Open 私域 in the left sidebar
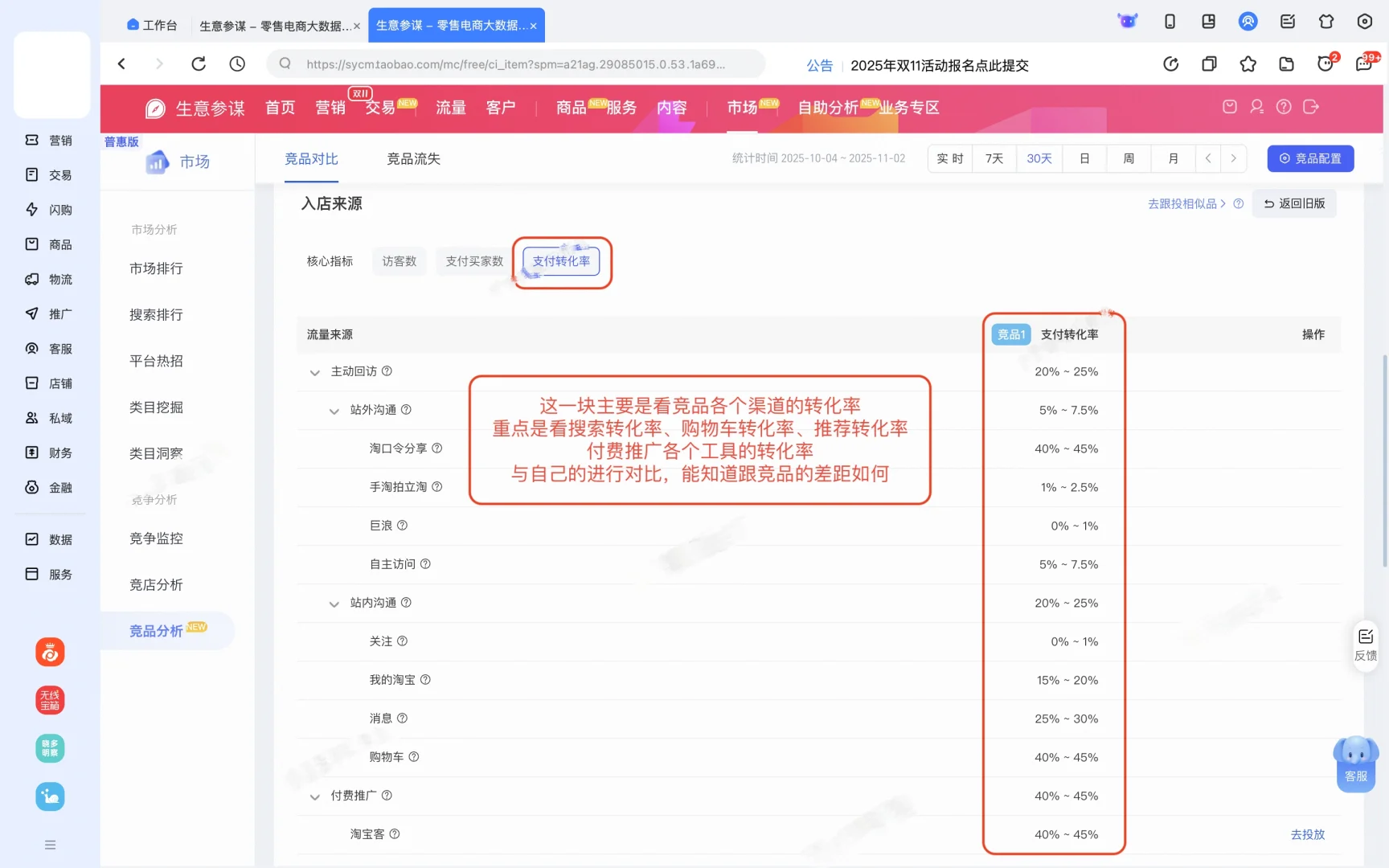The width and height of the screenshot is (1389, 868). pyautogui.click(x=49, y=418)
